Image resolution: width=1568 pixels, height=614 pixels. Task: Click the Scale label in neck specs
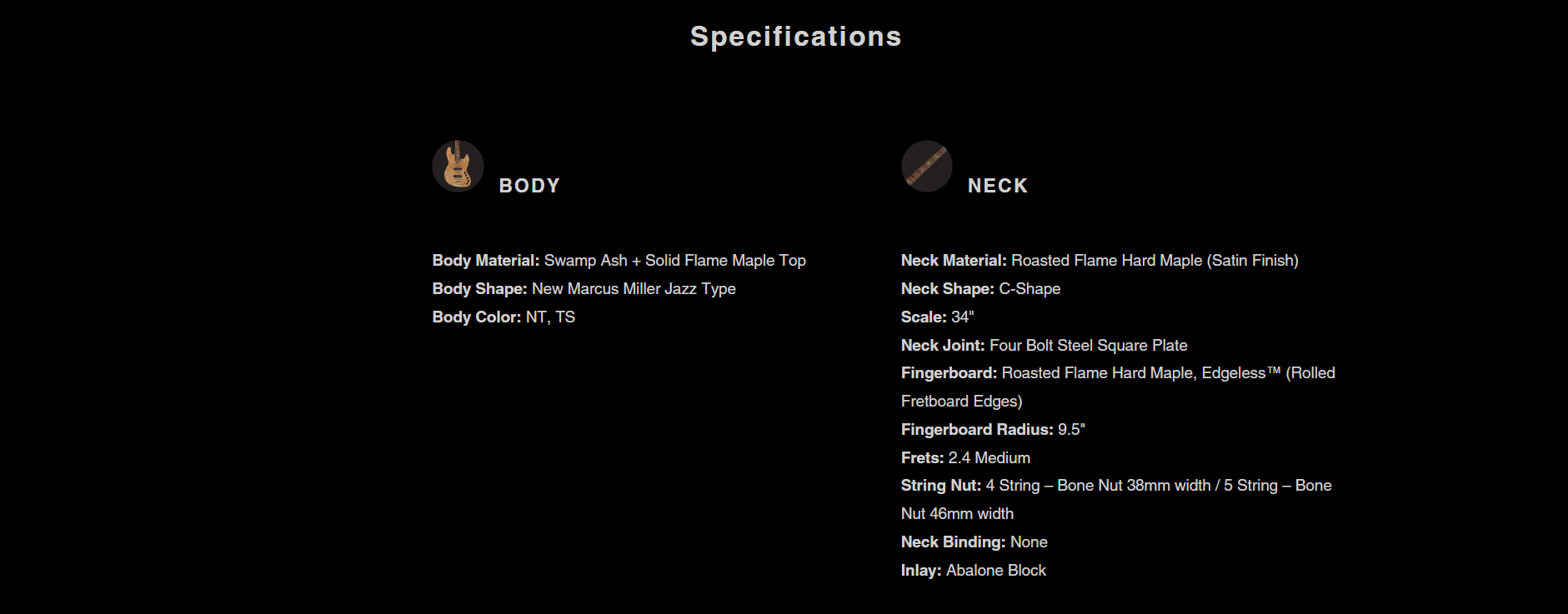pos(924,317)
